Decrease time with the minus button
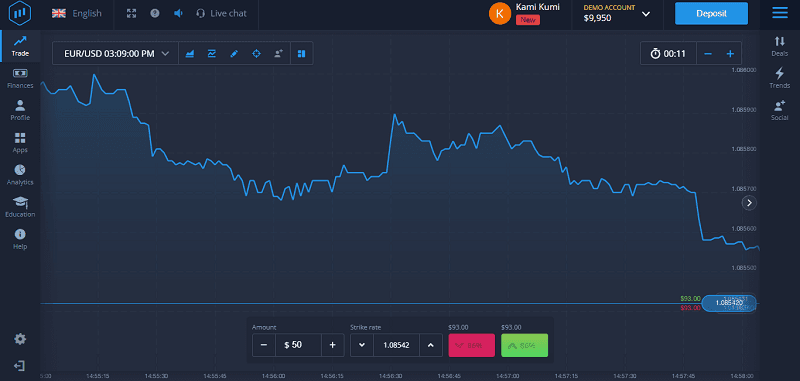The width and height of the screenshot is (800, 381). 708,54
